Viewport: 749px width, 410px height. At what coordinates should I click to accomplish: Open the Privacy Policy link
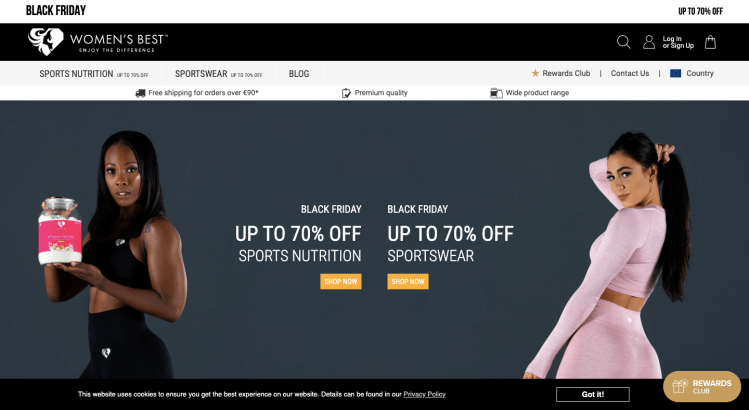(x=424, y=394)
